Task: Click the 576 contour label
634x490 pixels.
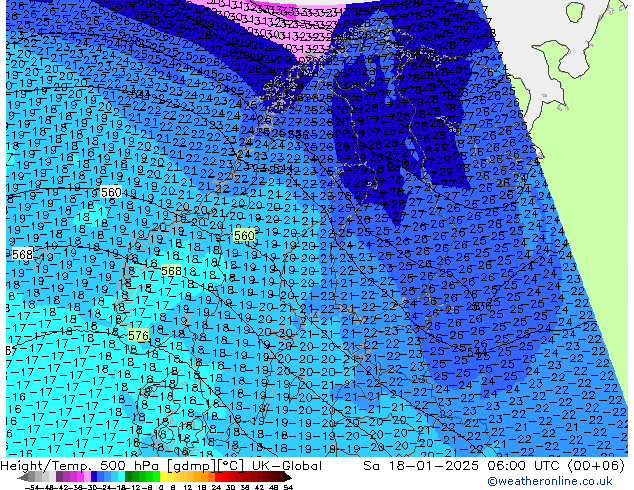Action: (138, 336)
